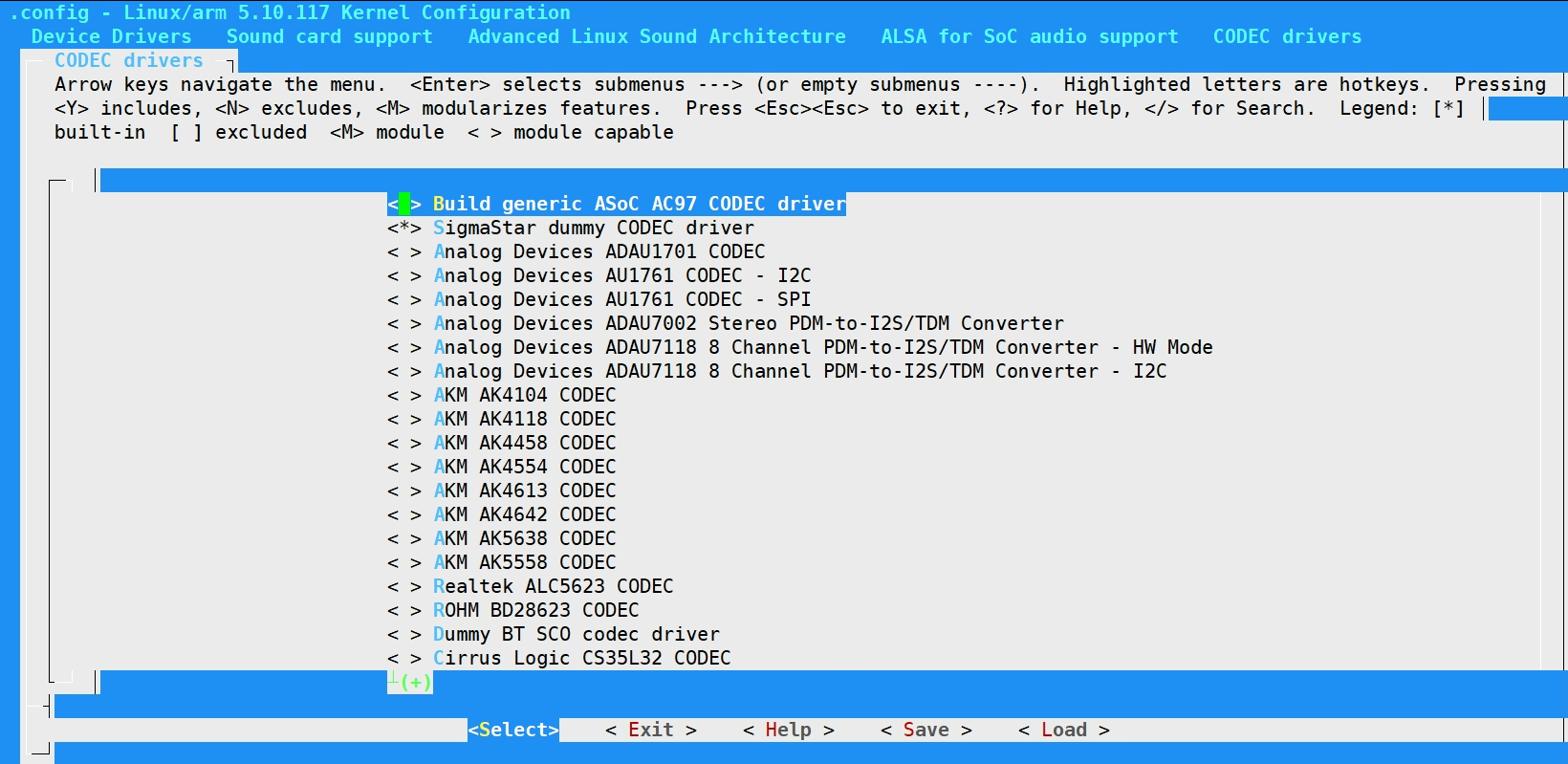Go to Advanced Linux Sound Architecture breadcrumb
The height and width of the screenshot is (764, 1568).
tap(657, 36)
